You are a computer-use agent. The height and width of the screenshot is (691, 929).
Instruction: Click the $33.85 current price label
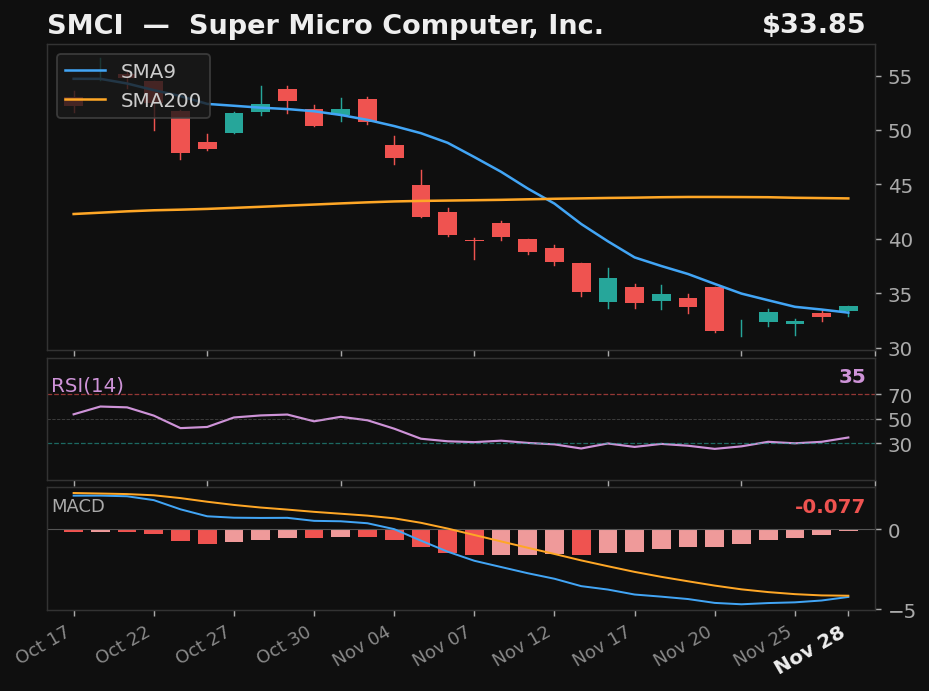tap(813, 24)
